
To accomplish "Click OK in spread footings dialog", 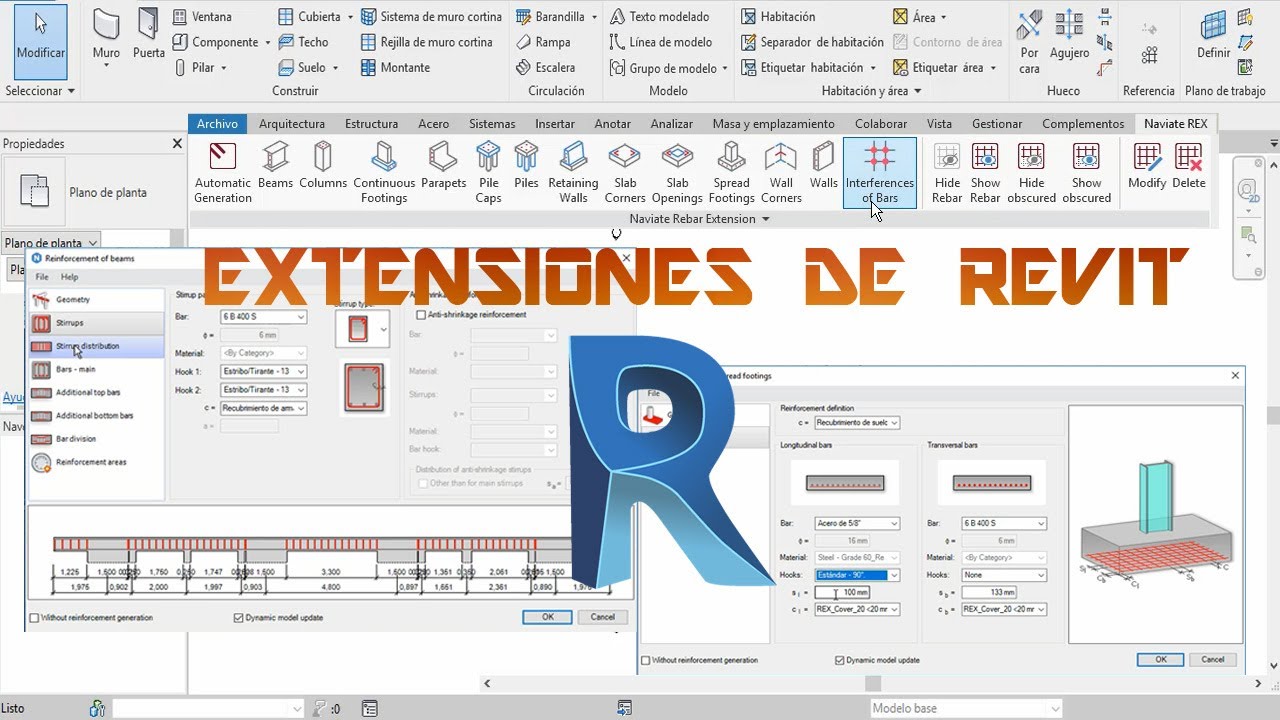I will [x=1160, y=659].
